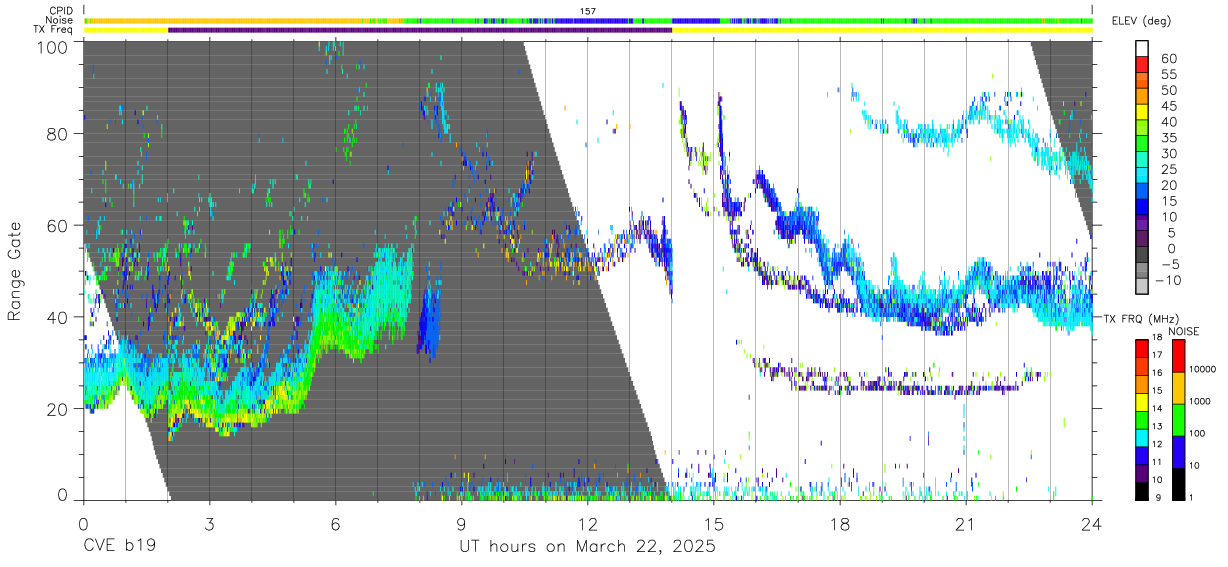Click the CPID label
Viewport: 1228px width, 567px height.
[x=60, y=11]
